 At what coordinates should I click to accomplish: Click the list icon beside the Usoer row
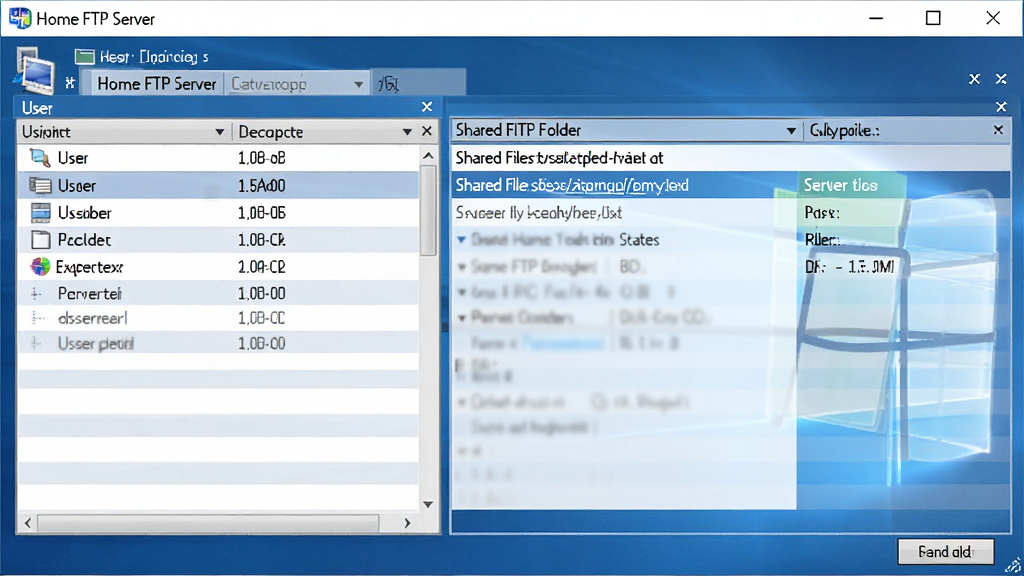[40, 185]
